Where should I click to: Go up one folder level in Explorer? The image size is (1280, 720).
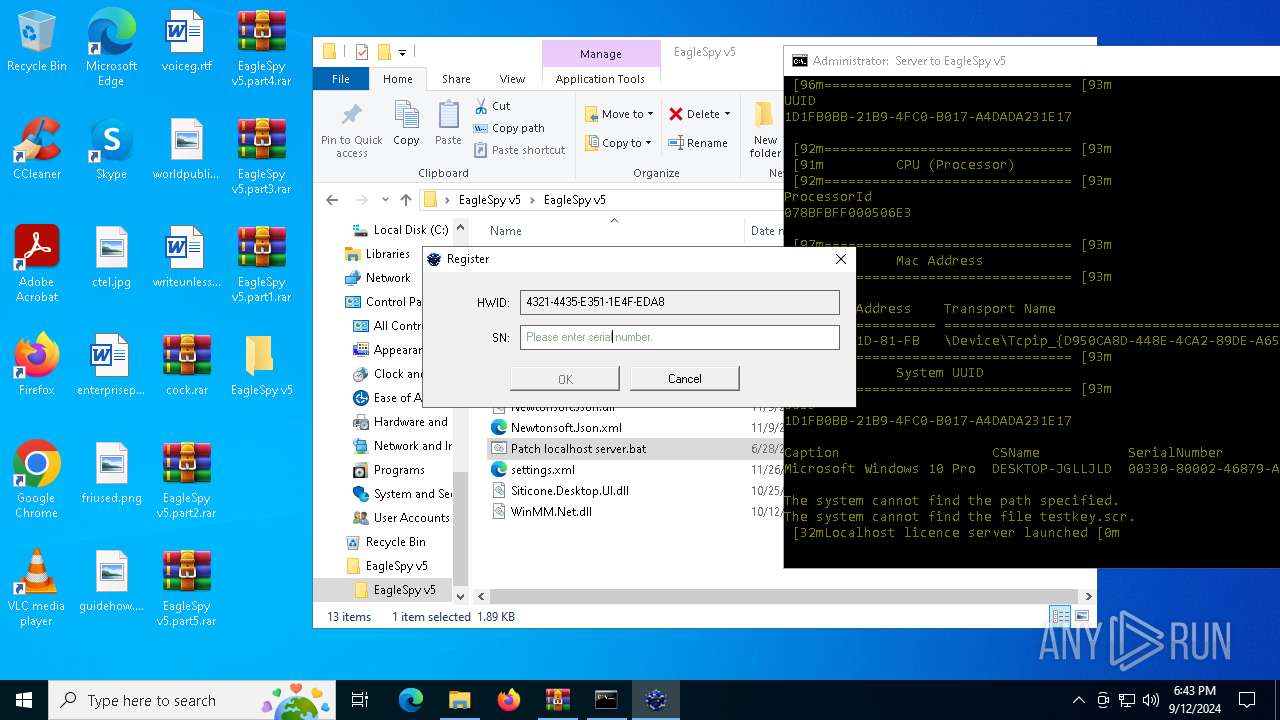[x=405, y=200]
